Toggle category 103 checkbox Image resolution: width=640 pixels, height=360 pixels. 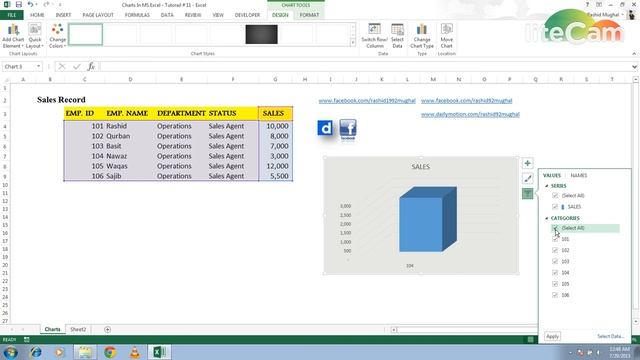point(555,261)
